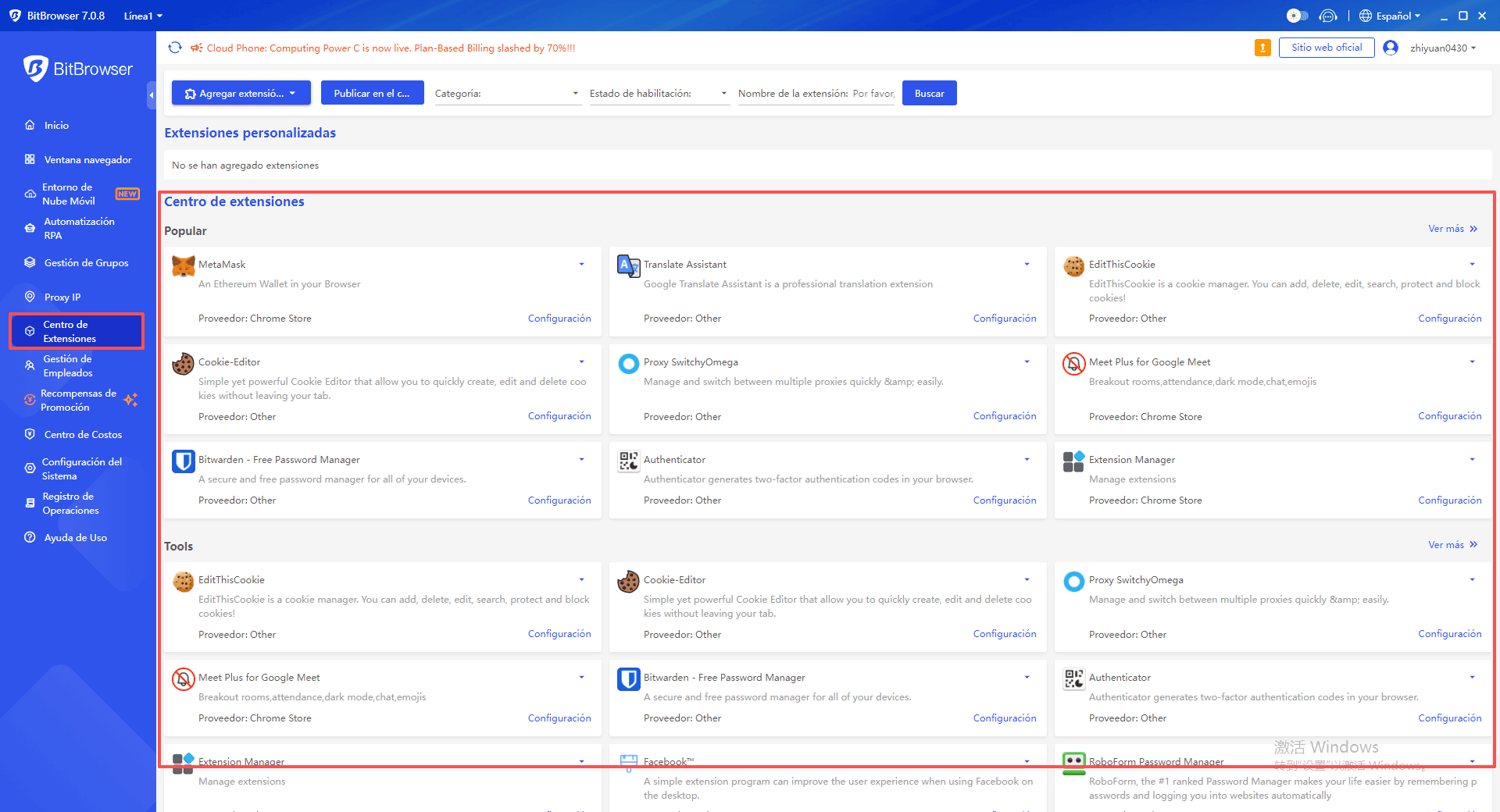
Task: Click the yellow warning icon near Sitio web oficial
Action: tap(1262, 48)
